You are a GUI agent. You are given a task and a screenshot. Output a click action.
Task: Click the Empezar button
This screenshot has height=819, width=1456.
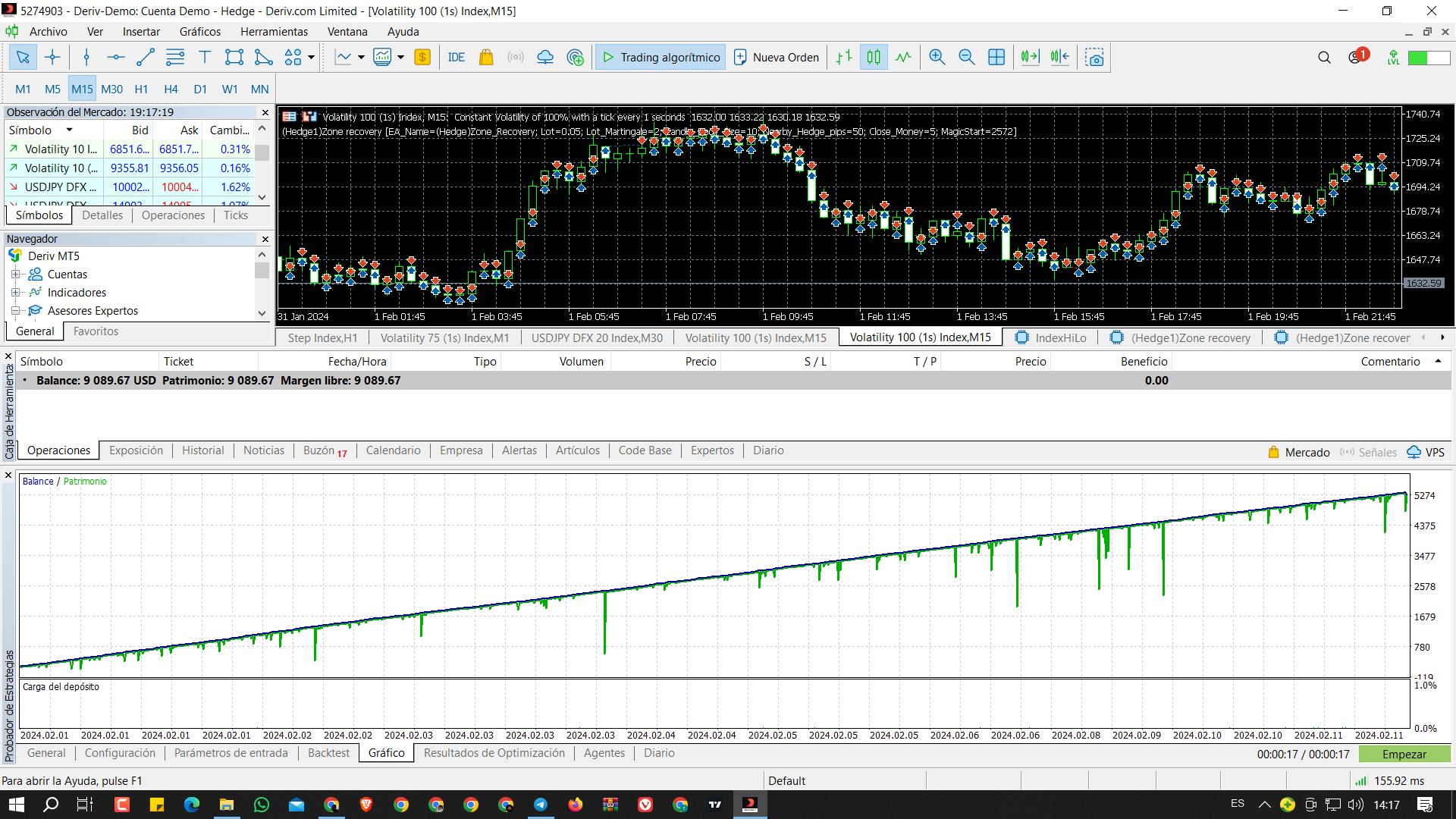click(1404, 755)
